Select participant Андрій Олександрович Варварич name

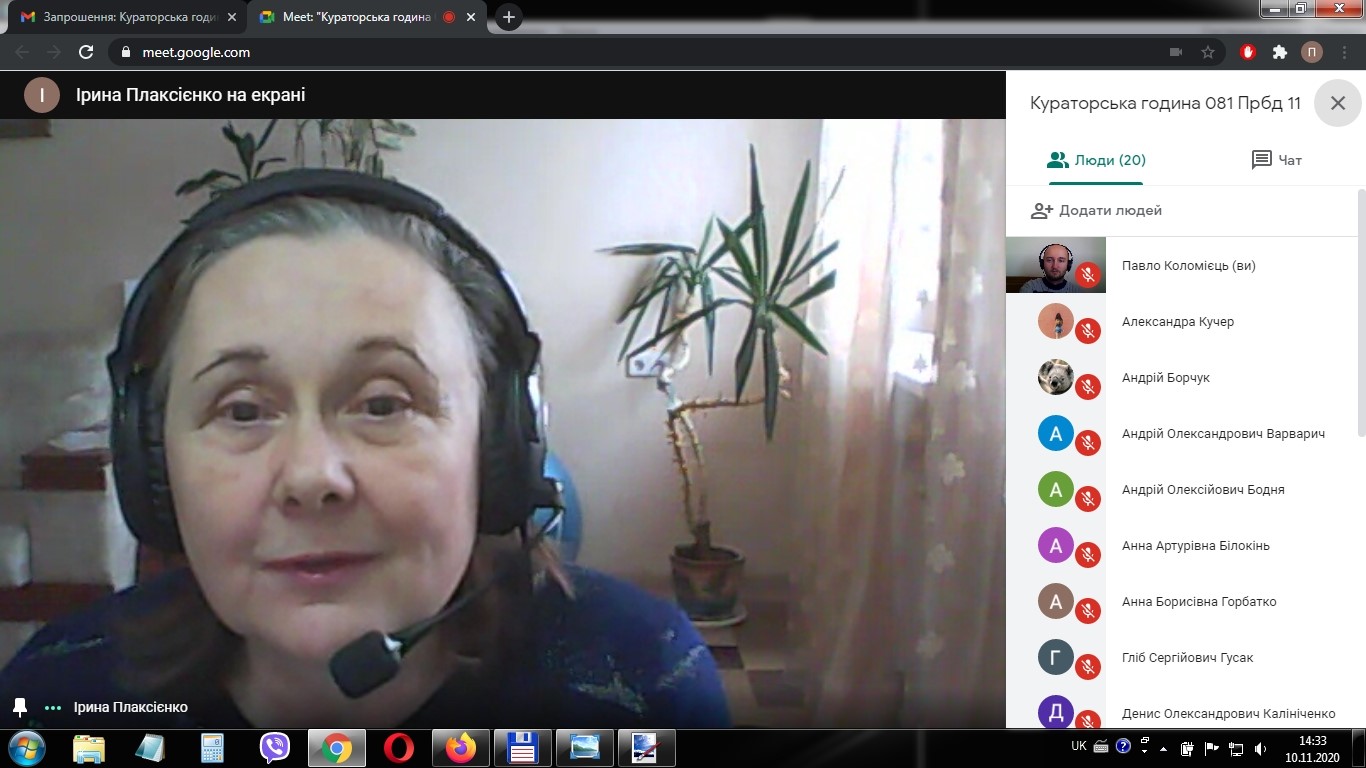1223,434
